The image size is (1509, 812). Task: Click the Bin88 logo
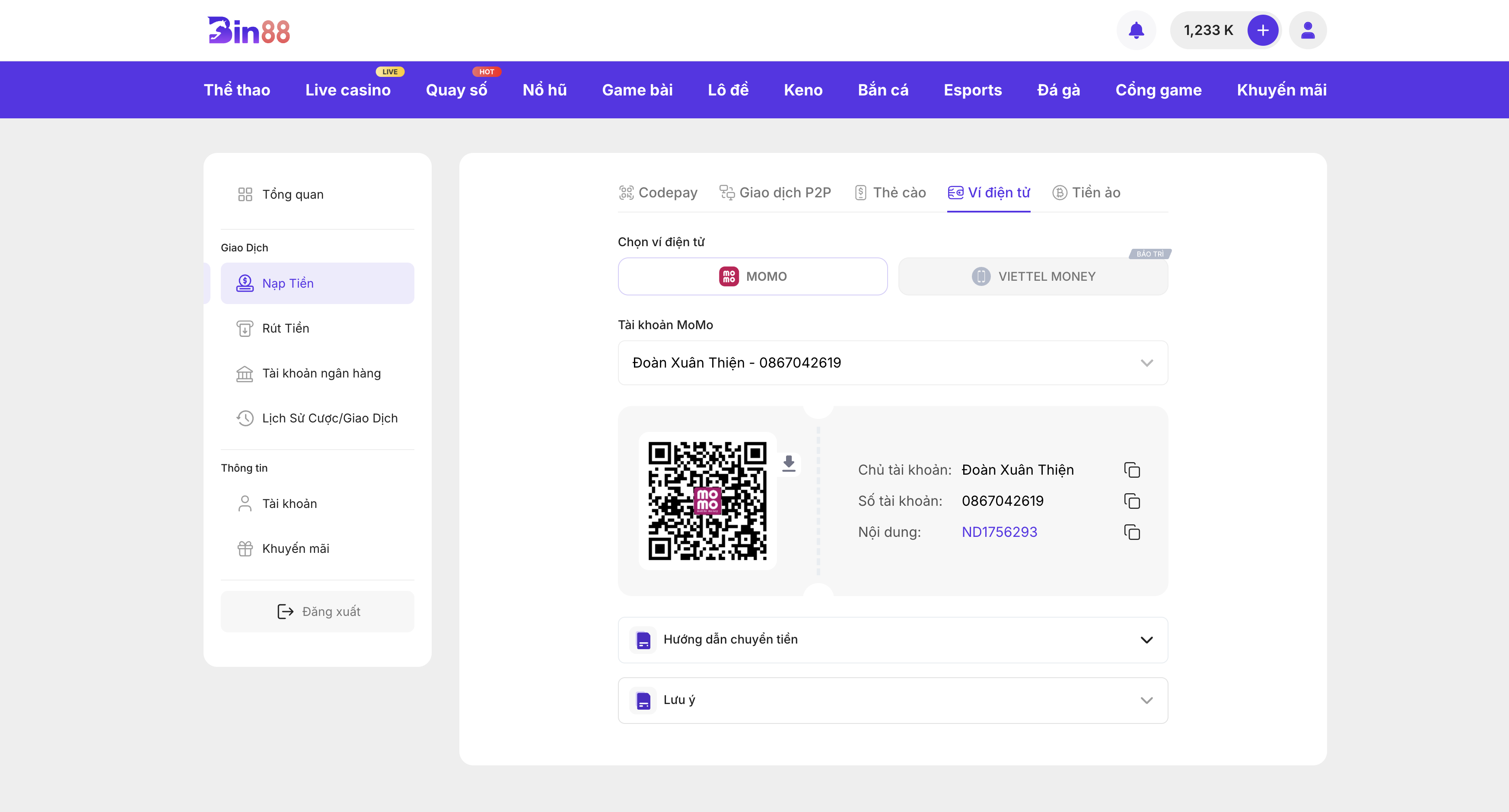tap(248, 30)
